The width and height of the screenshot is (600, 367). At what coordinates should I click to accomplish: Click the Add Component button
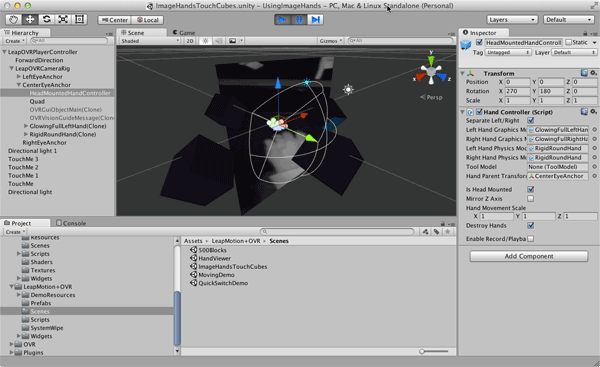(529, 256)
